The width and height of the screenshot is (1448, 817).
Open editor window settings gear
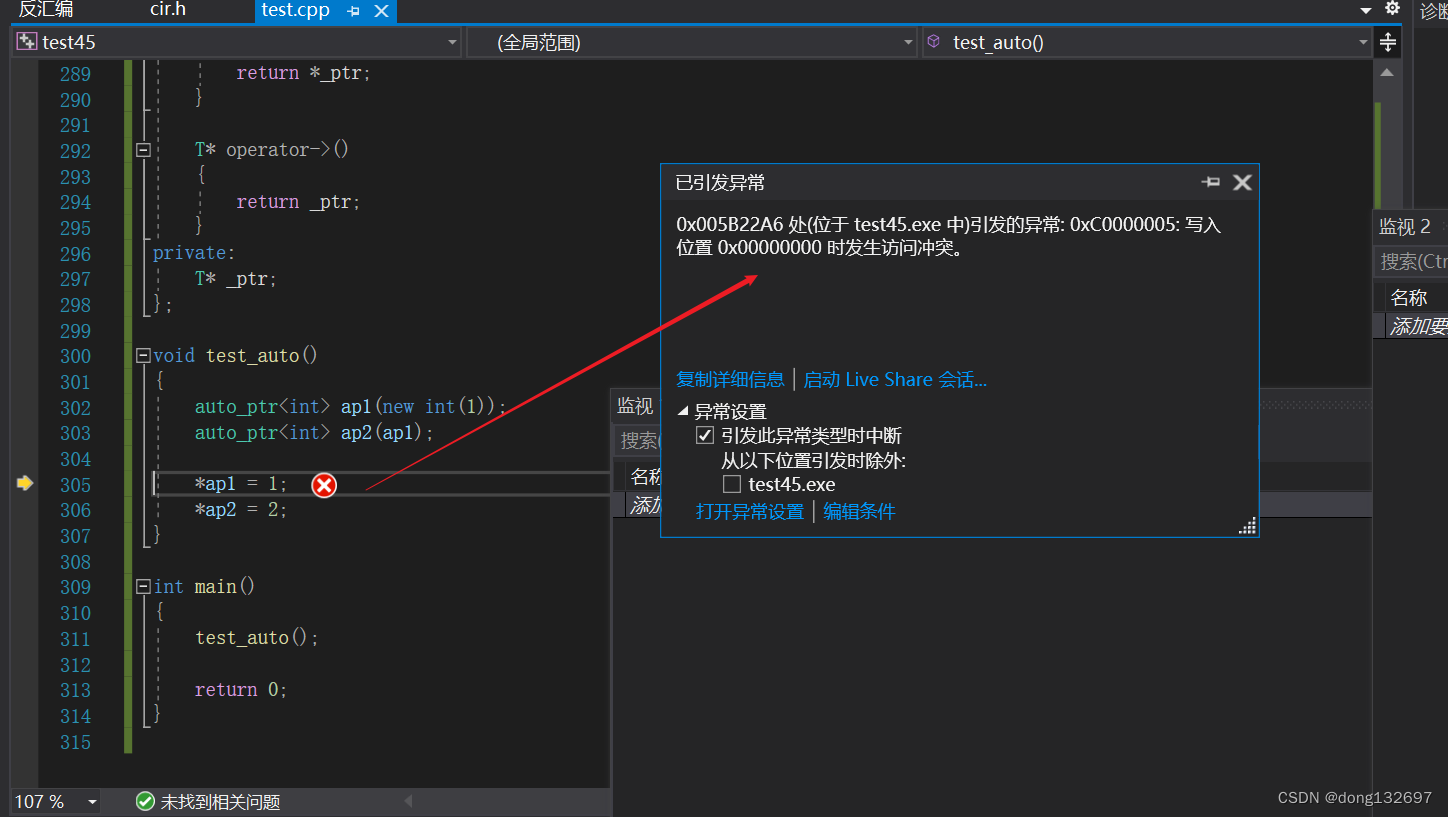1391,8
